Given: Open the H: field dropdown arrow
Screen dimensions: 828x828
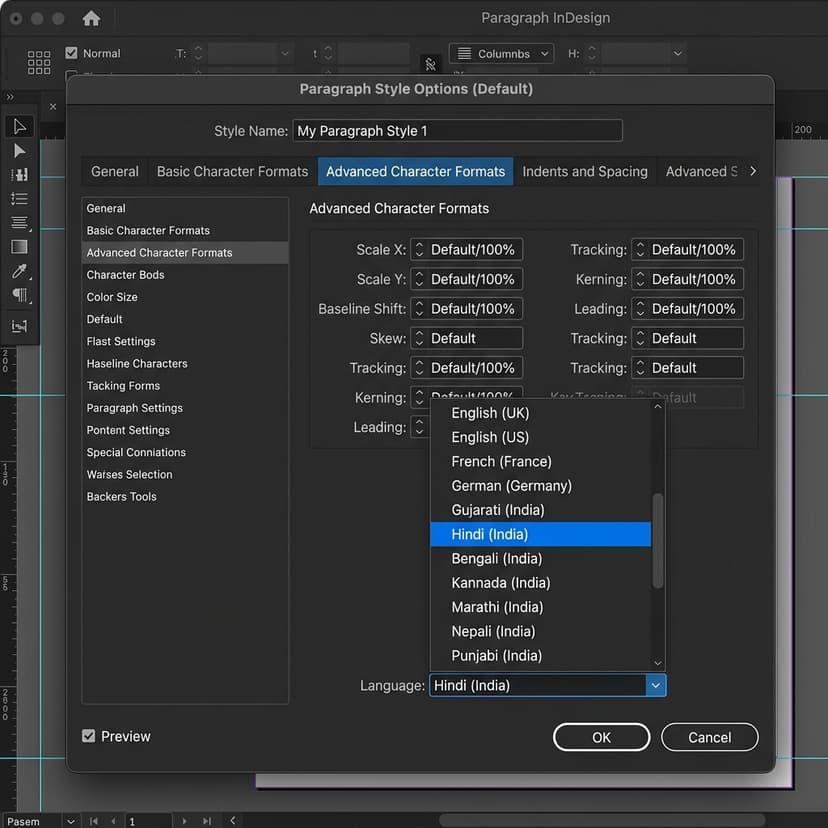Looking at the screenshot, I should point(678,53).
